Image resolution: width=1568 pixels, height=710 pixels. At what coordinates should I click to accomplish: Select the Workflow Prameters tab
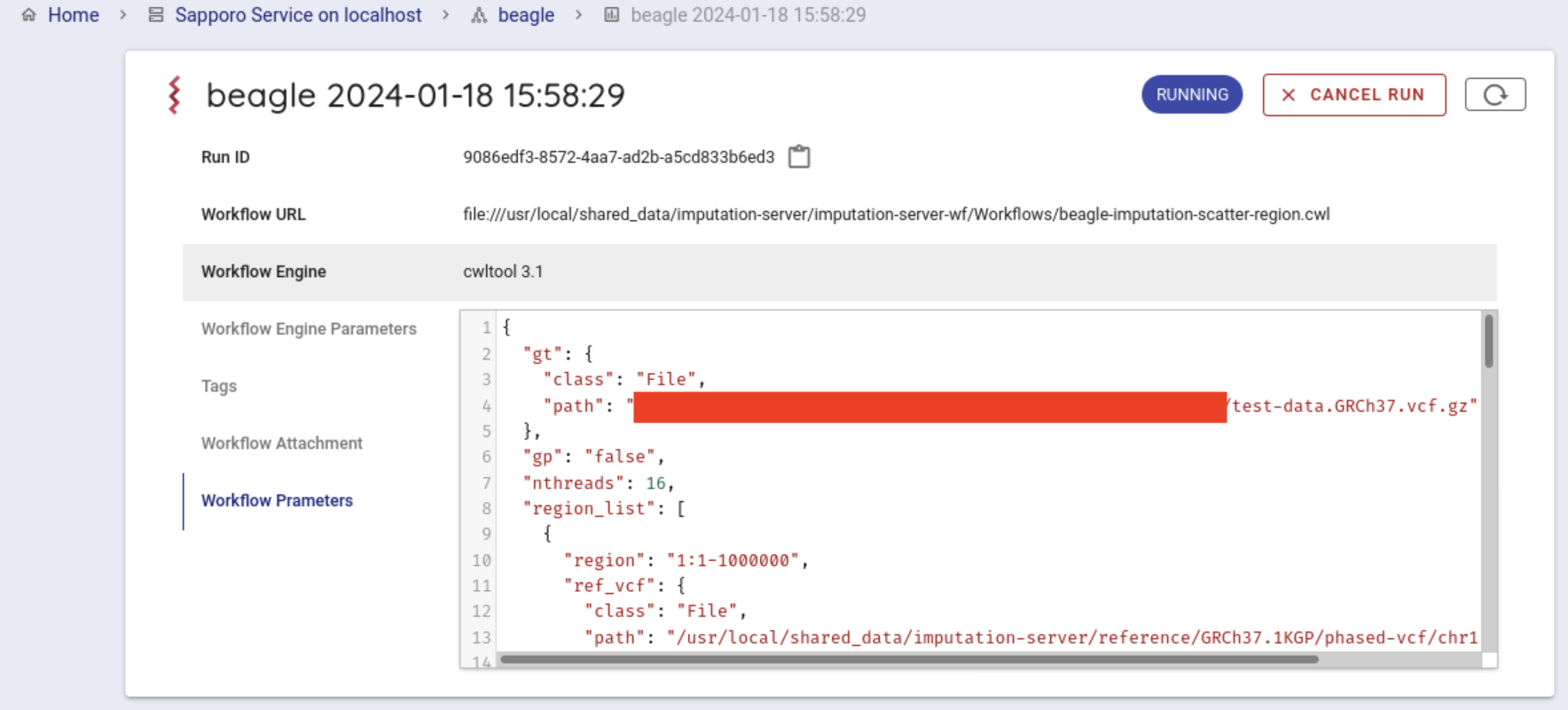tap(277, 501)
